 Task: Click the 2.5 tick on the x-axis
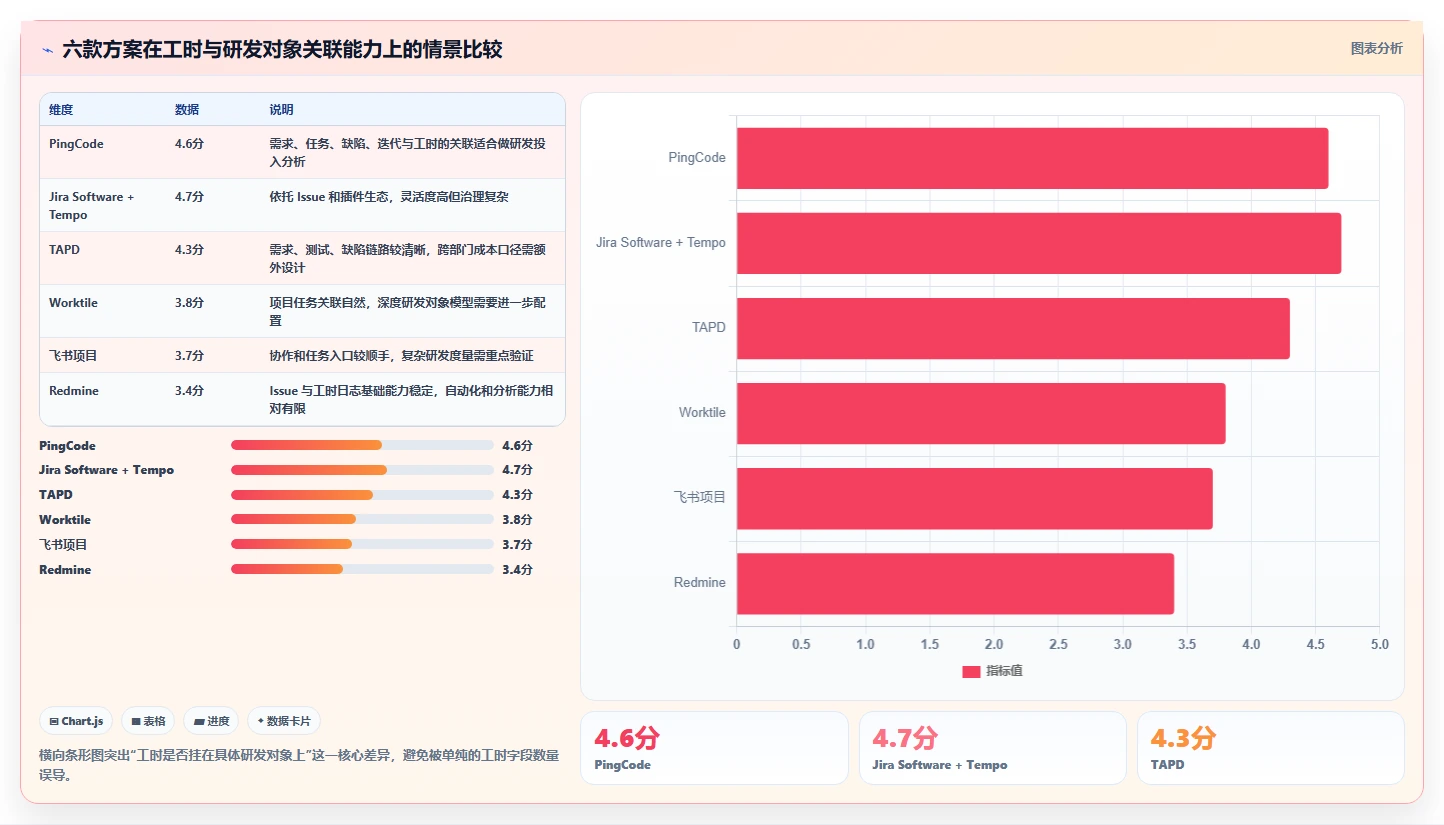[1058, 645]
